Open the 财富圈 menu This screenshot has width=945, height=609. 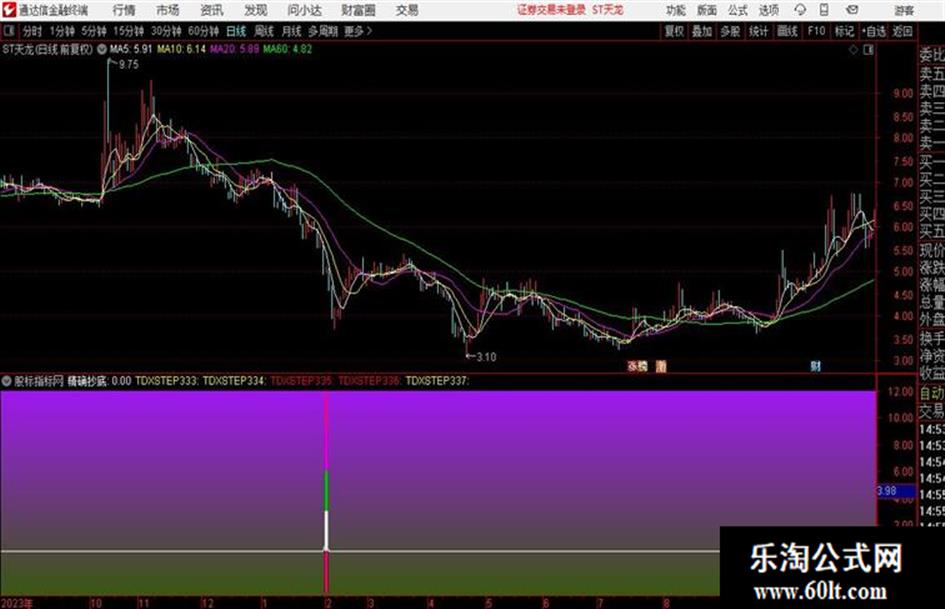tap(358, 10)
